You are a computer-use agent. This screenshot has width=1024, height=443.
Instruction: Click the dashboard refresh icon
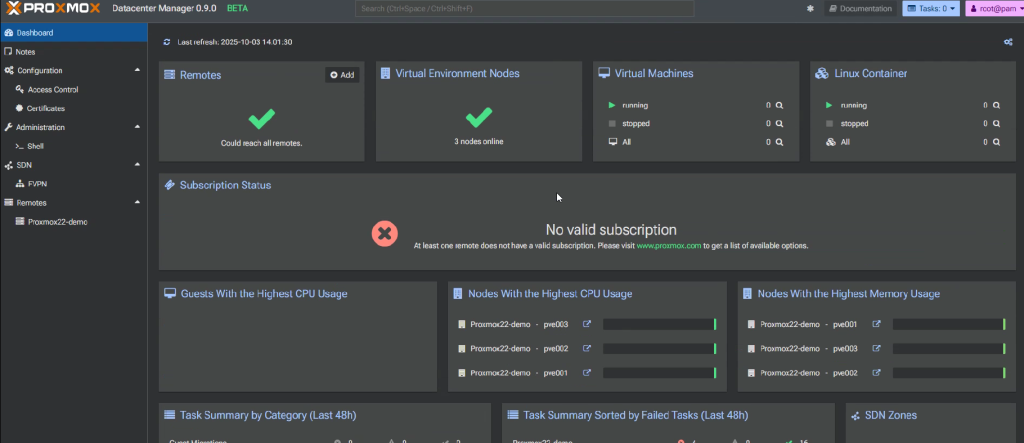click(x=167, y=42)
